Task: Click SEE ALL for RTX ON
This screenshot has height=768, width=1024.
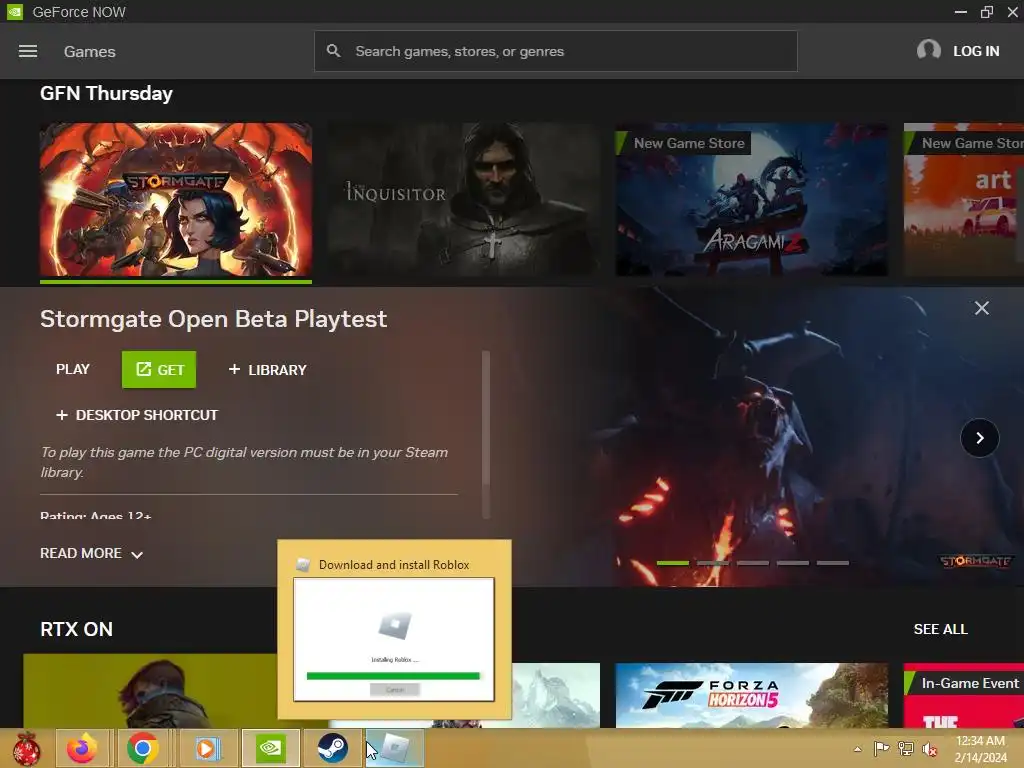Action: [x=940, y=629]
